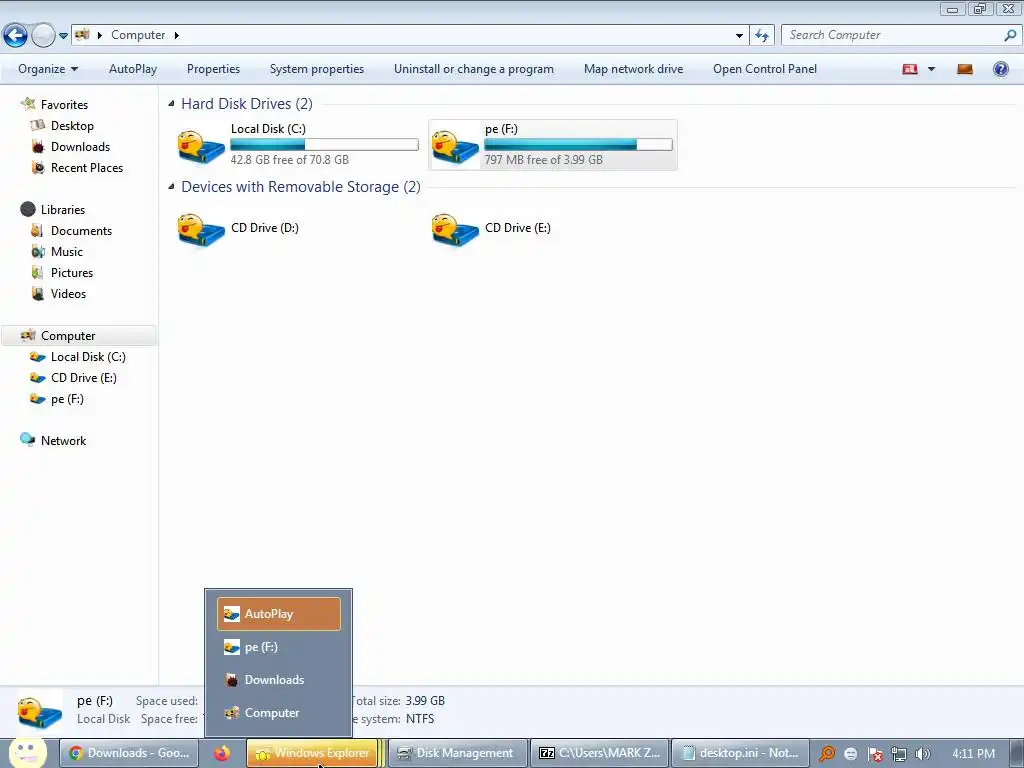Select the CD Drive (D:) icon
1024x768 pixels.
pyautogui.click(x=200, y=230)
